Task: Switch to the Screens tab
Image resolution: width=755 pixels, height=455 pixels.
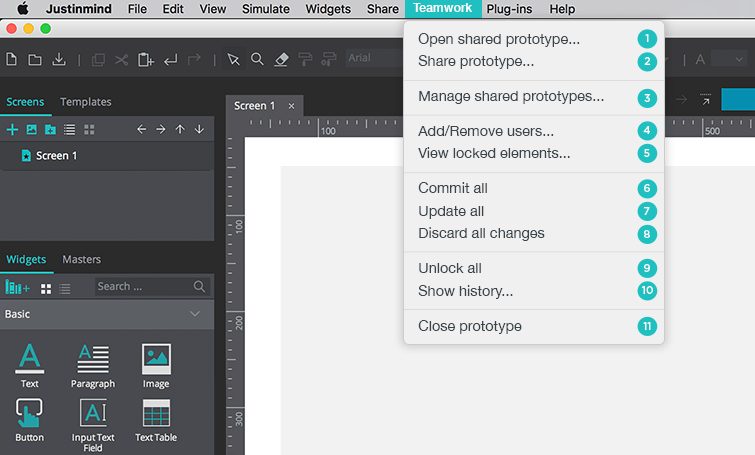Action: (x=25, y=102)
